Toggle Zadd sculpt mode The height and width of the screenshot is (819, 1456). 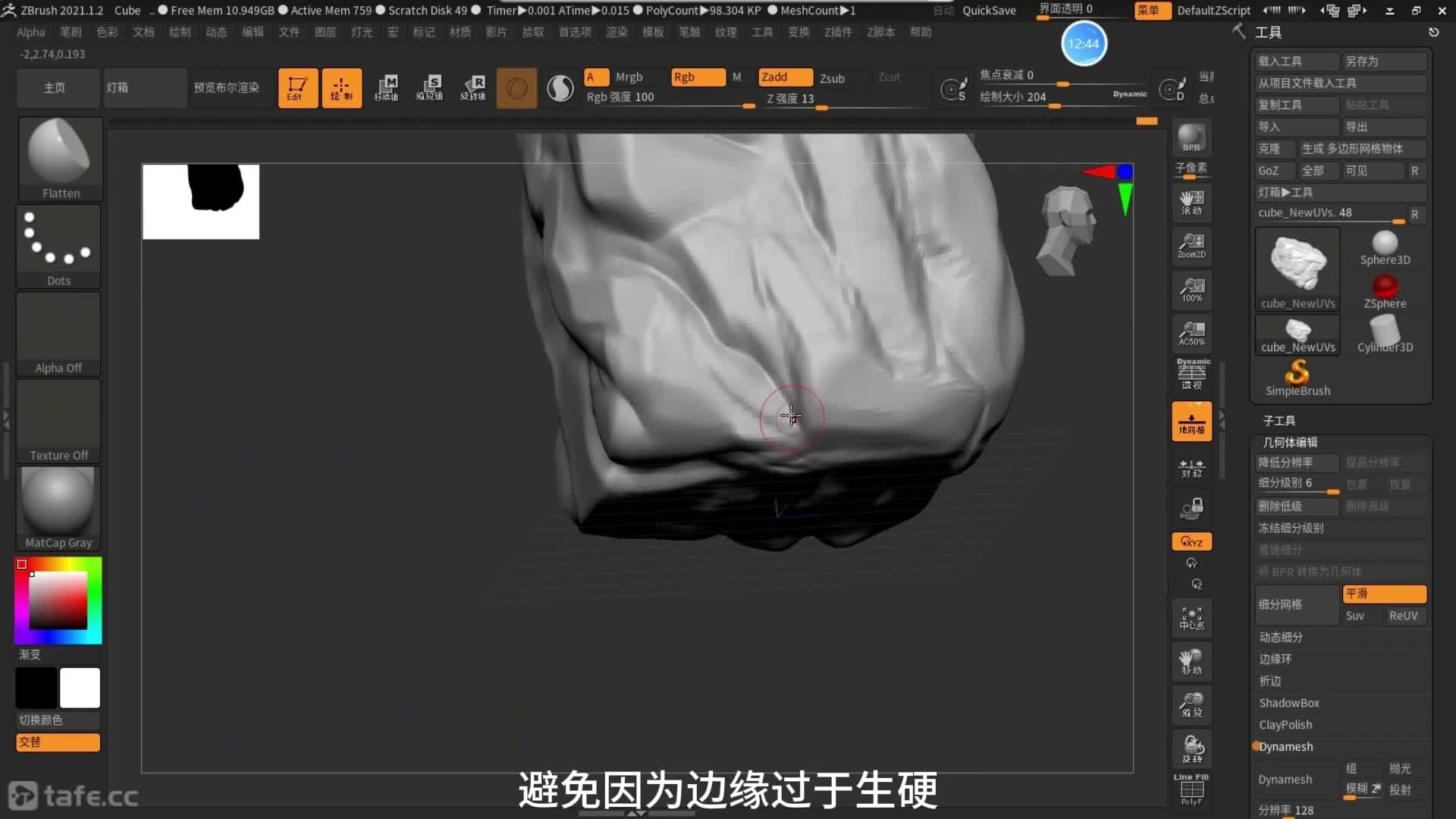tap(784, 77)
